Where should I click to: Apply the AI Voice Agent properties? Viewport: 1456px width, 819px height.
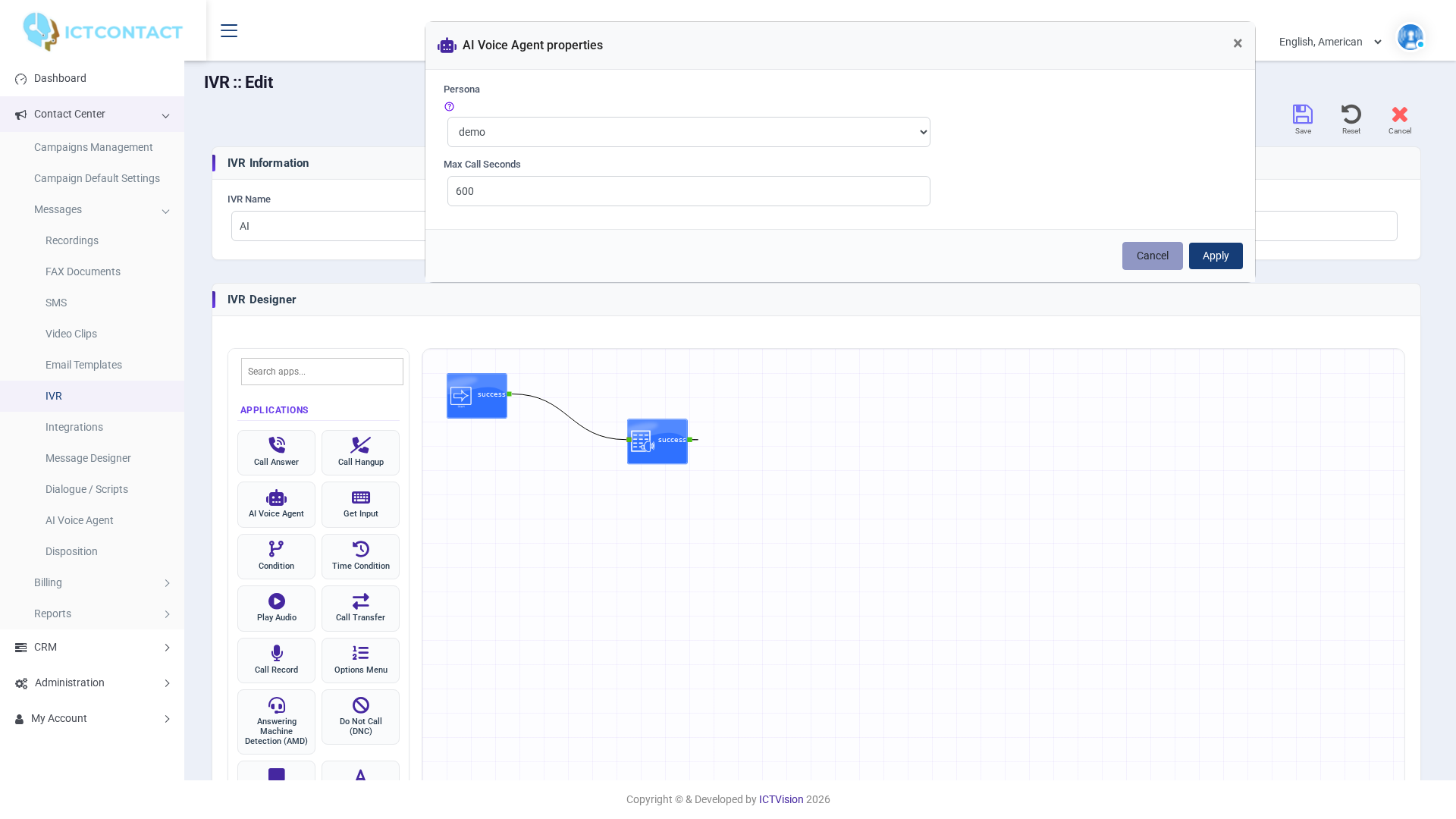[x=1216, y=256]
